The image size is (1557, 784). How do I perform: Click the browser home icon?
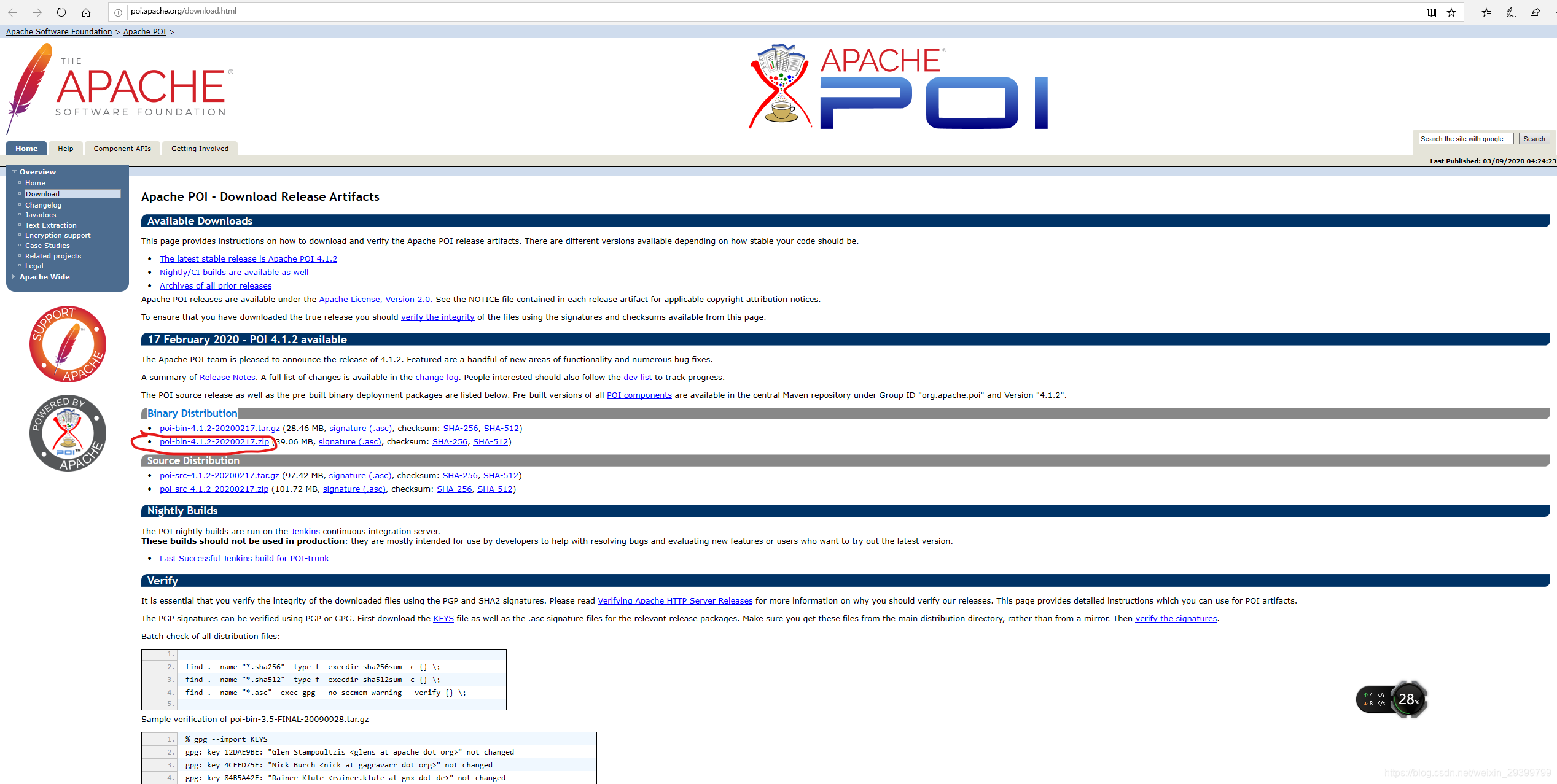[86, 12]
